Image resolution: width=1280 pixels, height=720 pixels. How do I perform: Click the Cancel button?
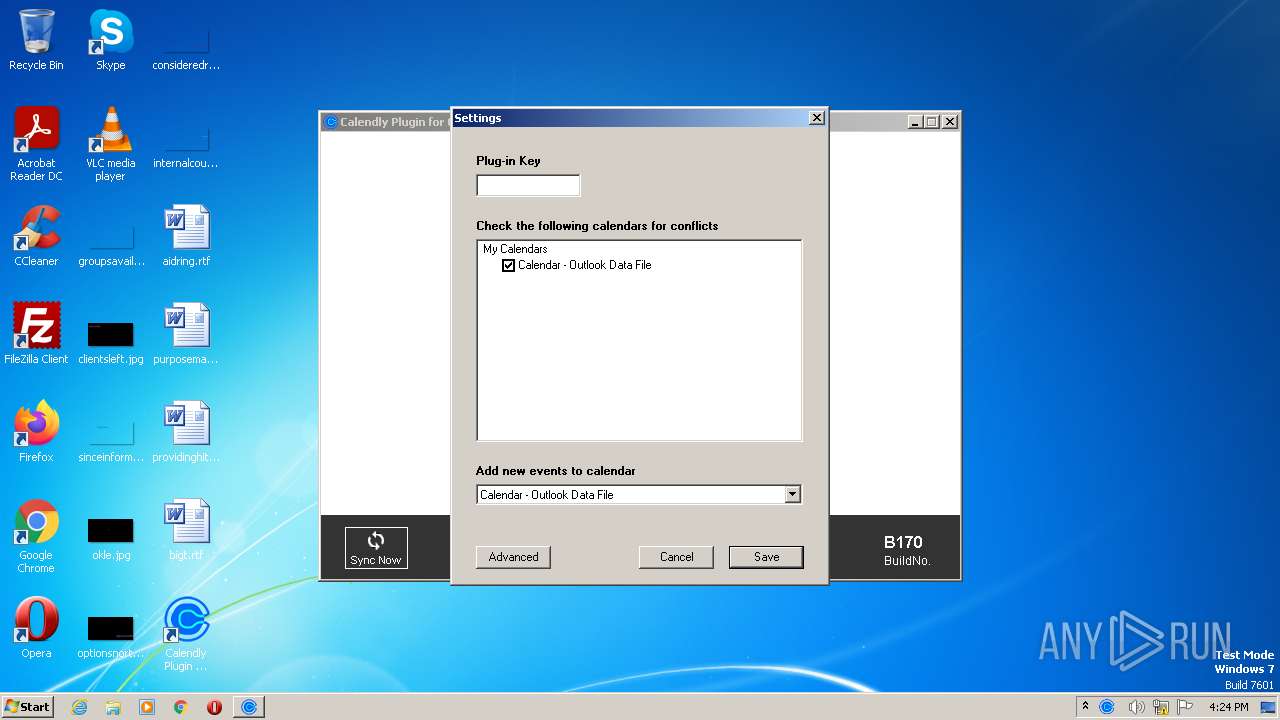(676, 557)
